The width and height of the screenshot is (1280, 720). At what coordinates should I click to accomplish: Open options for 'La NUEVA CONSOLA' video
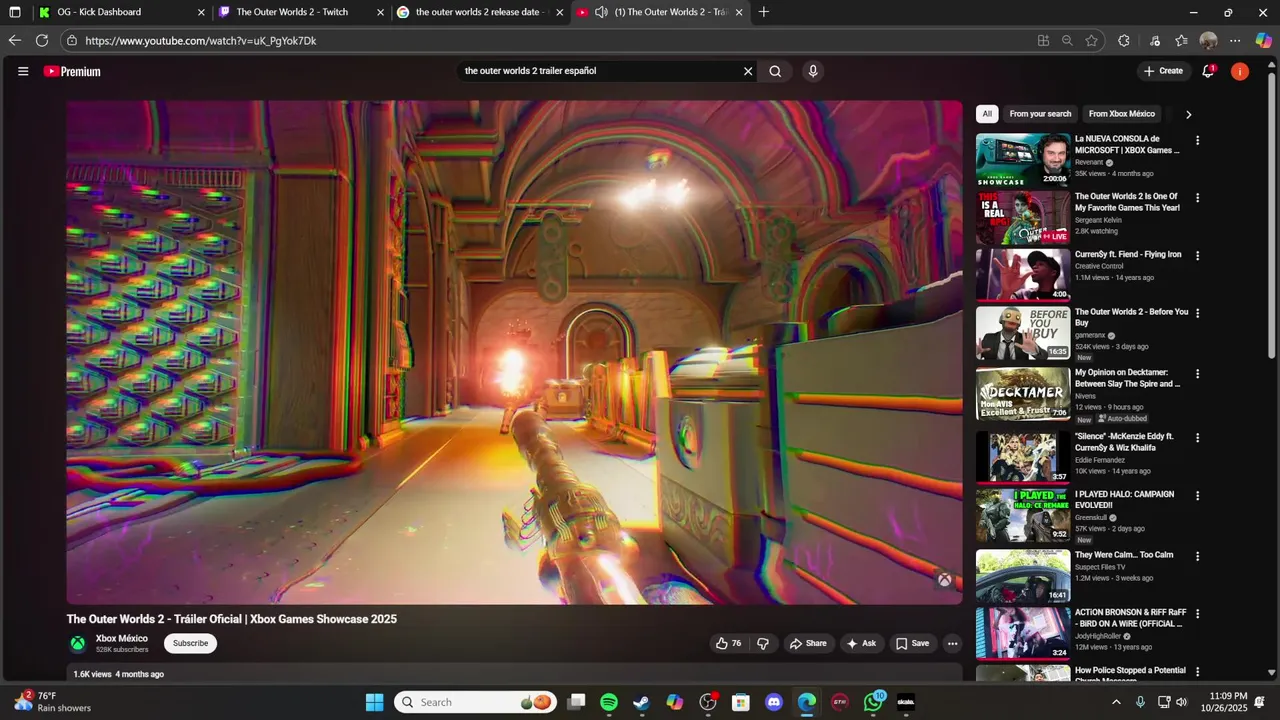tap(1197, 141)
